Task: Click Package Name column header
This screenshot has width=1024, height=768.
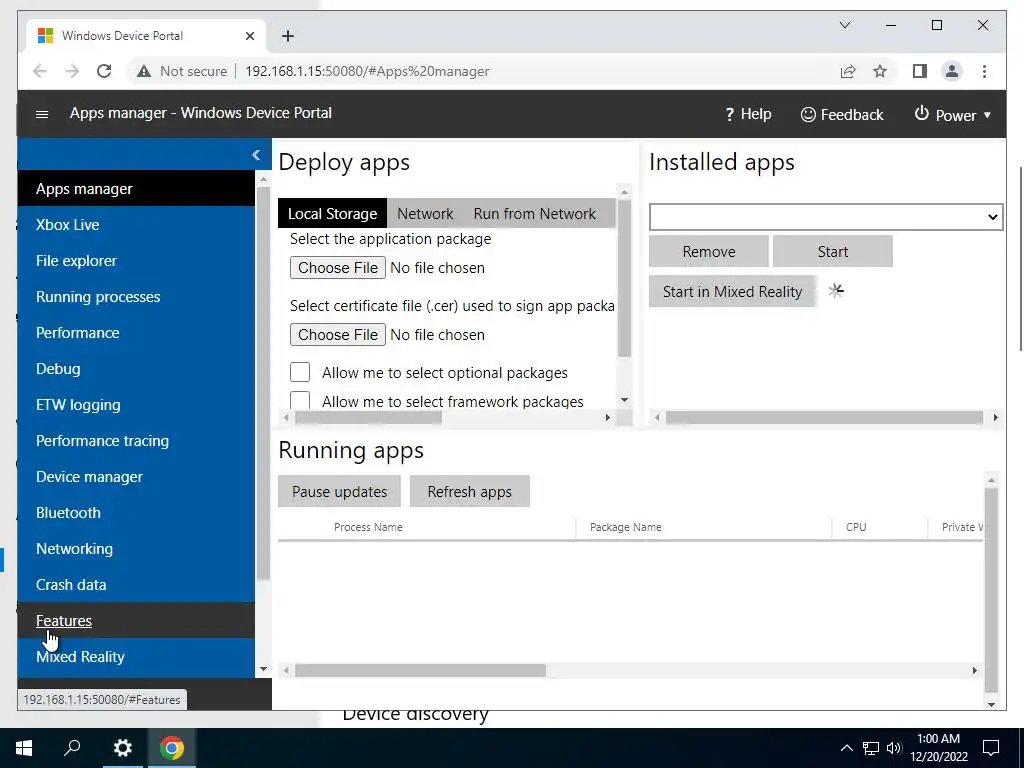Action: 625,527
